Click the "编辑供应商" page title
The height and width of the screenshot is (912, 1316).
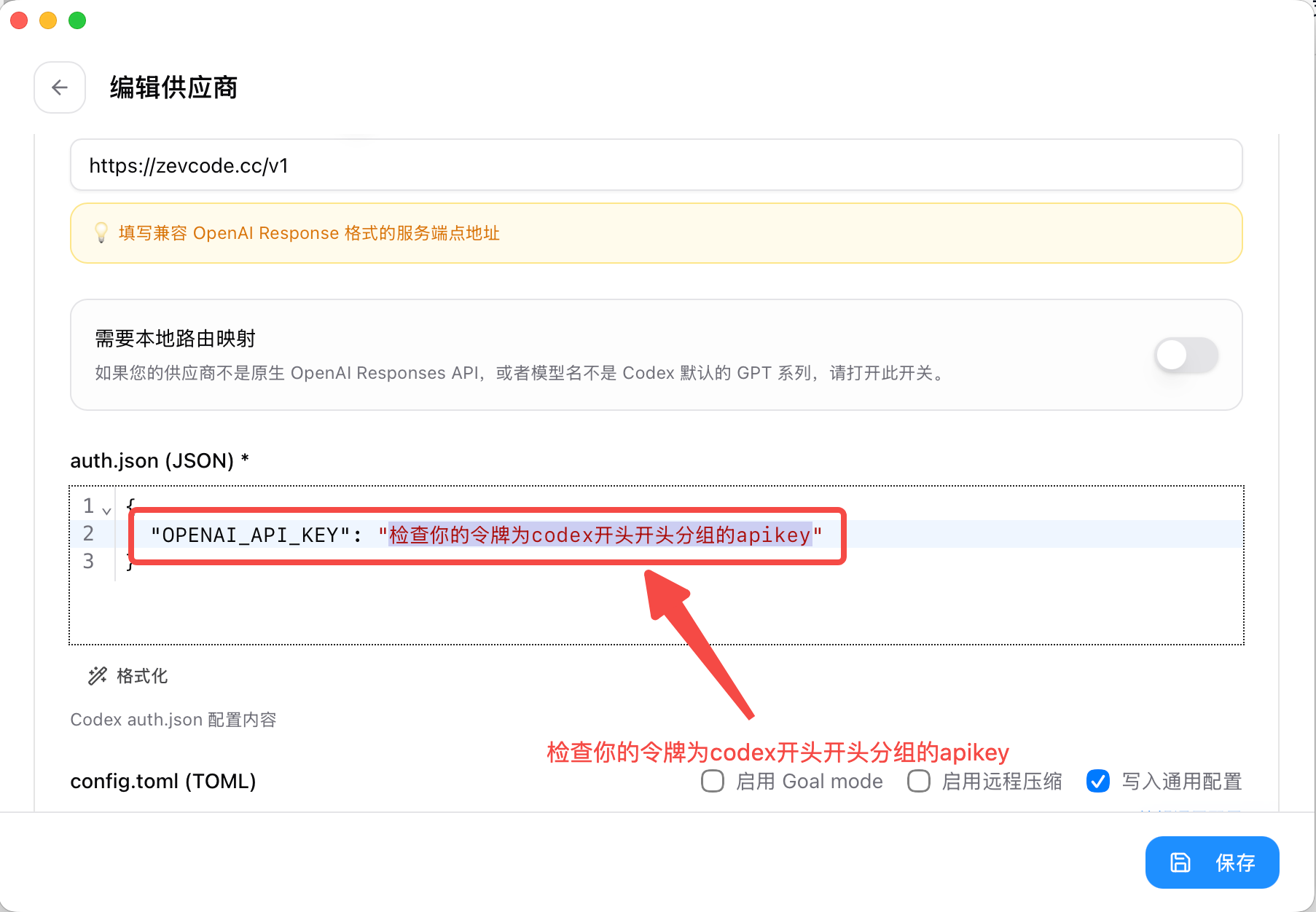point(174,87)
